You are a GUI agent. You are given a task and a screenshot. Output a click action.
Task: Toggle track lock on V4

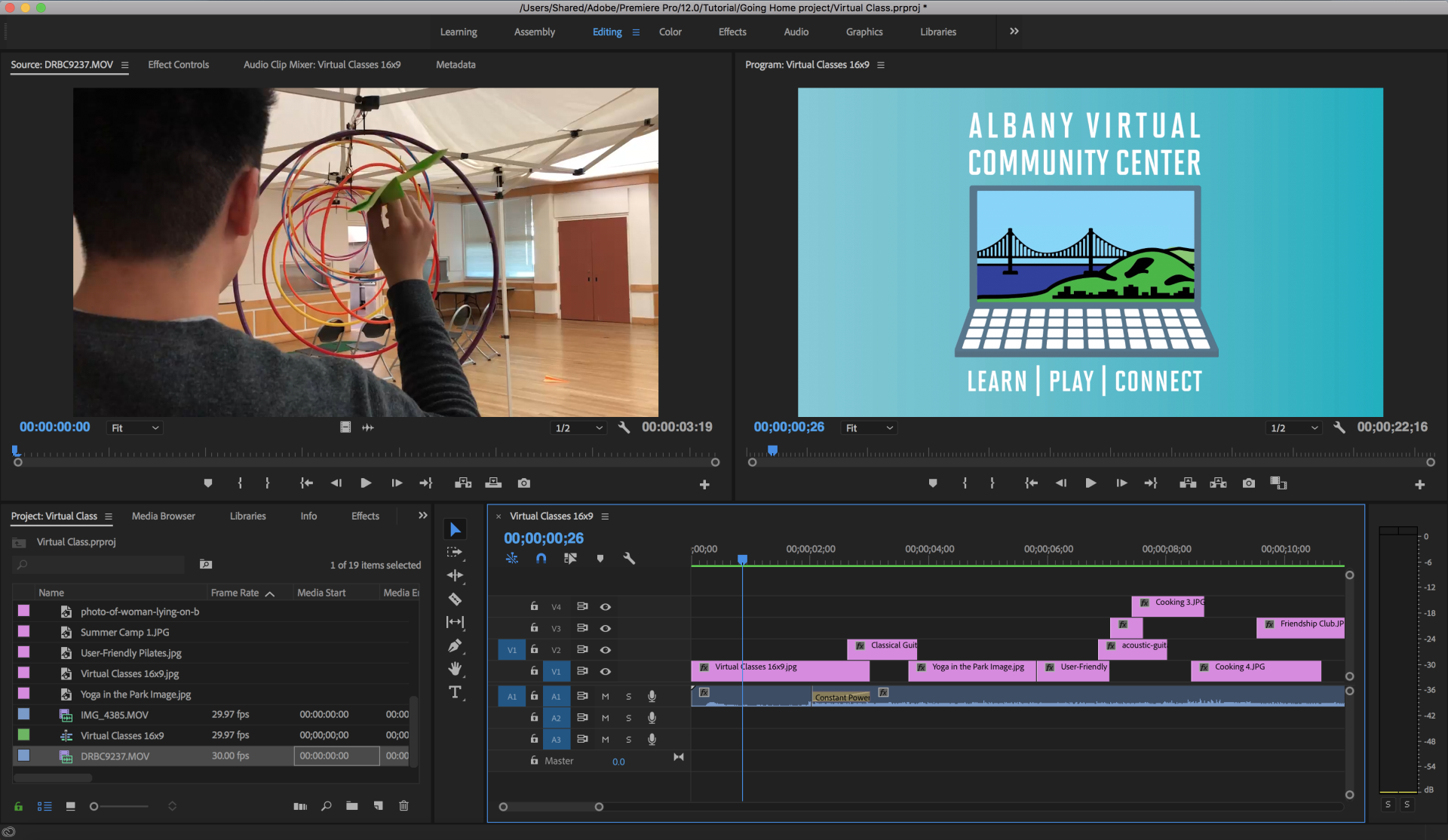534,606
